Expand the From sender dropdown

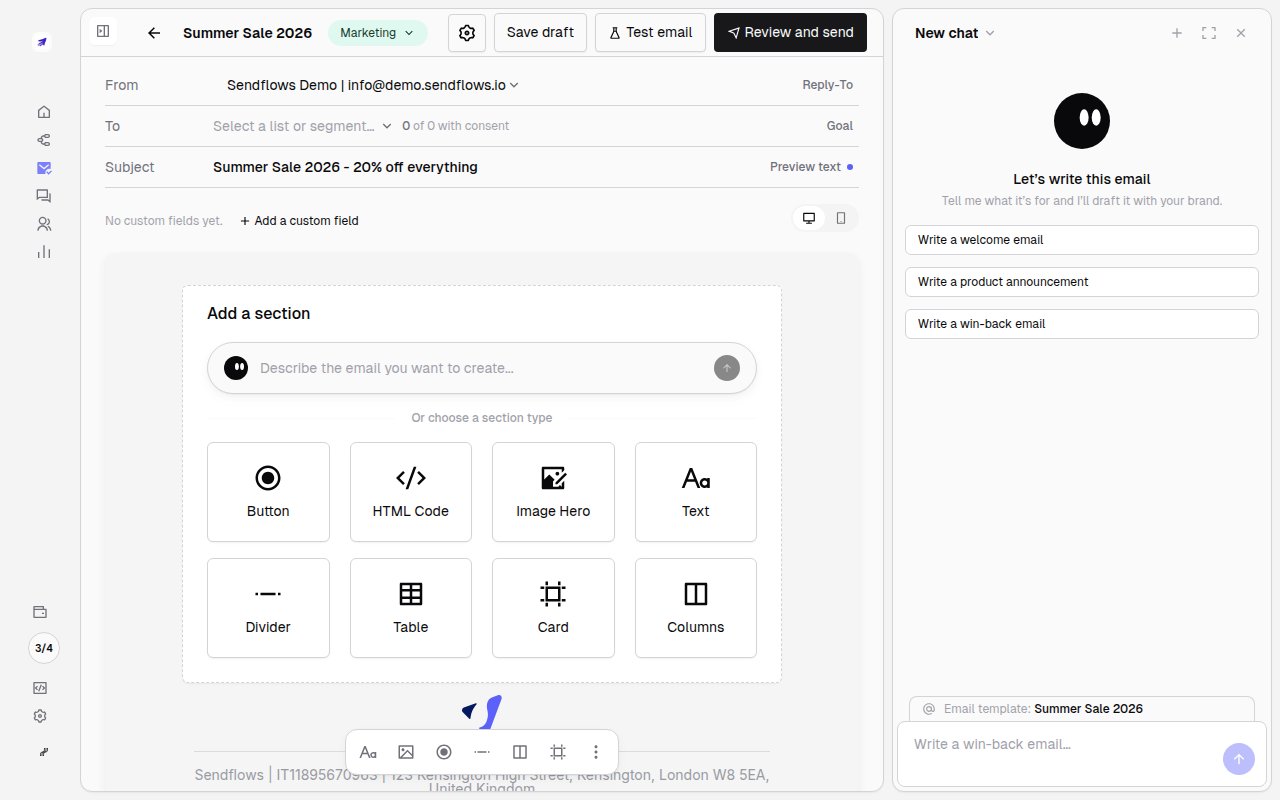pyautogui.click(x=373, y=85)
